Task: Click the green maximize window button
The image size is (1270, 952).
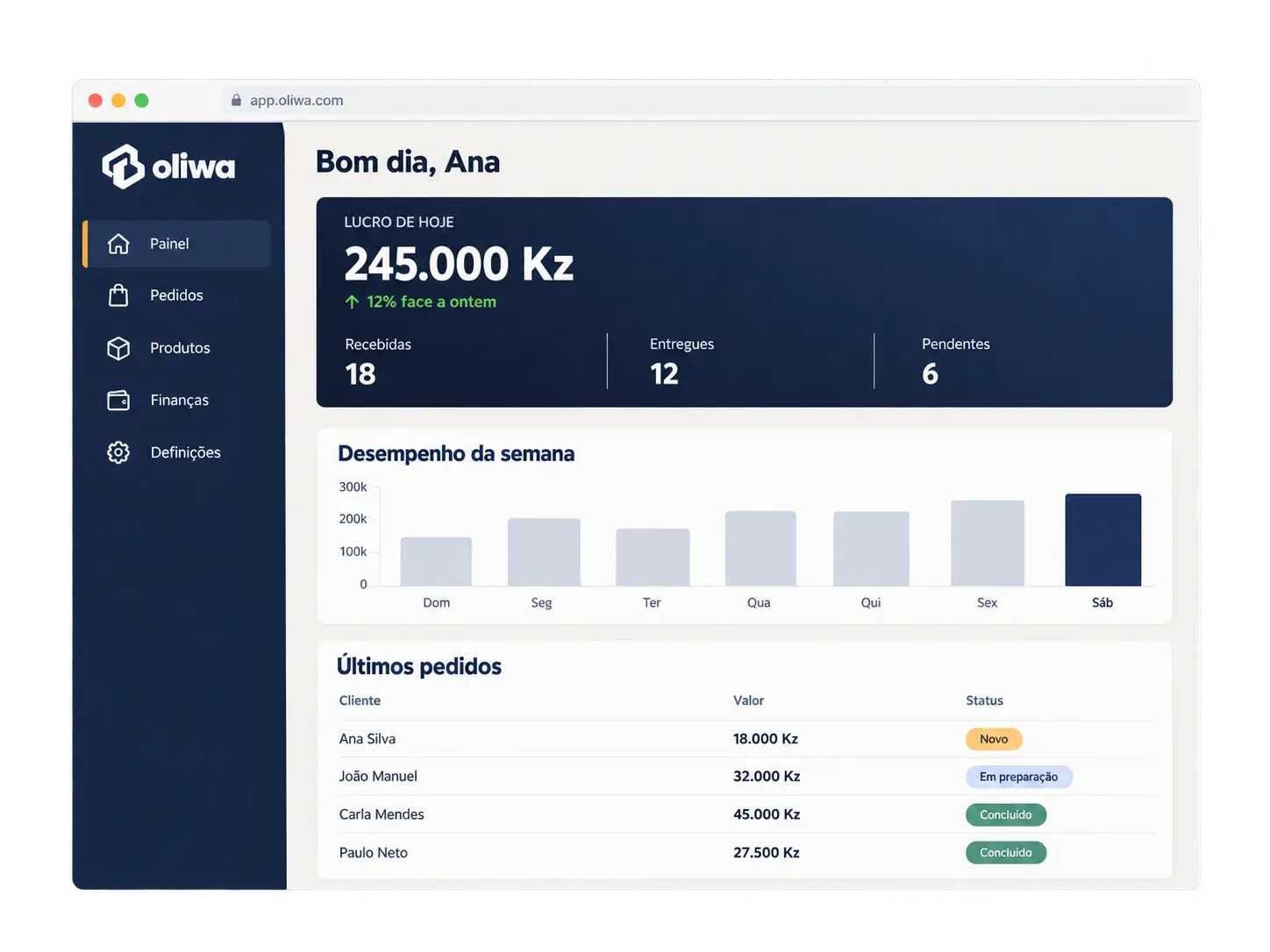Action: point(141,101)
